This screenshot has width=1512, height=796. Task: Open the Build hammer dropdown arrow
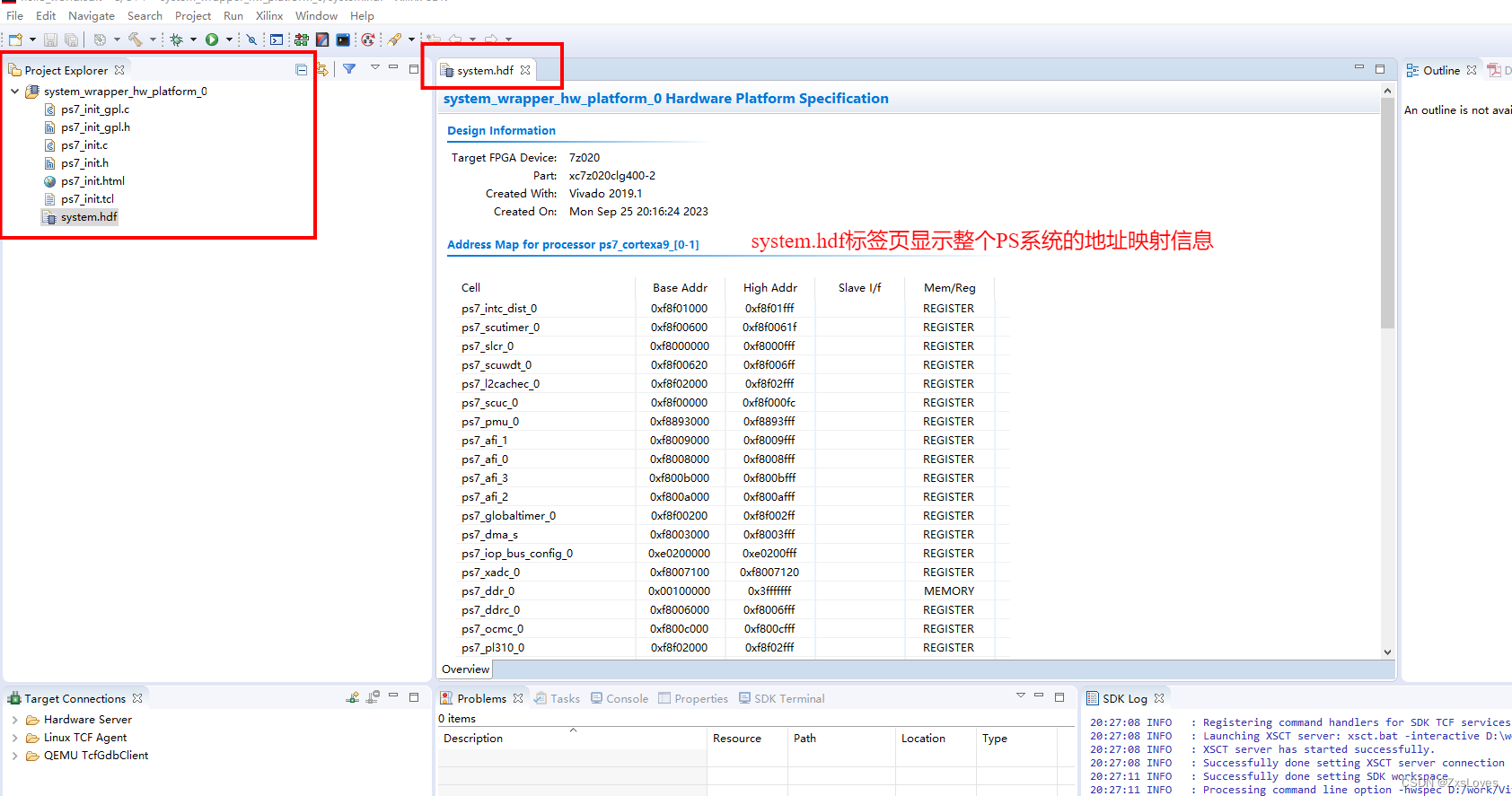[153, 39]
